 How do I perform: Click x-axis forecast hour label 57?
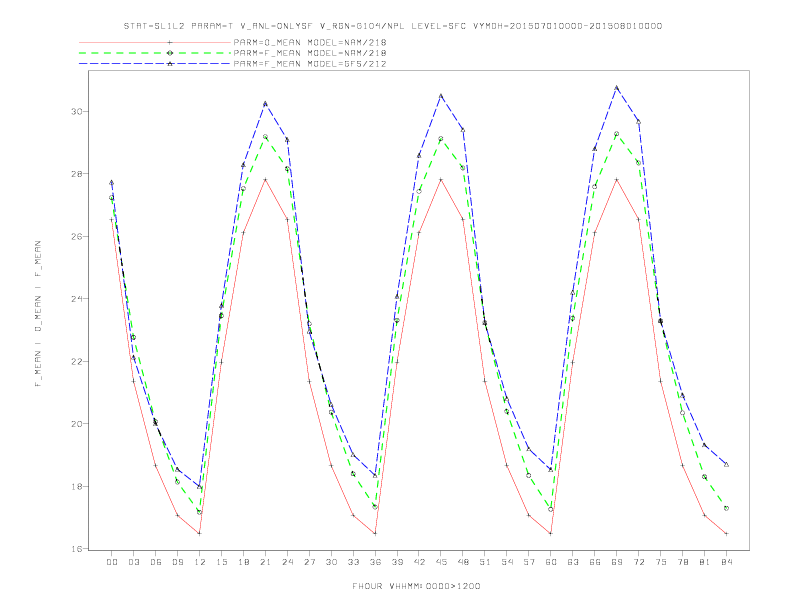(x=529, y=562)
